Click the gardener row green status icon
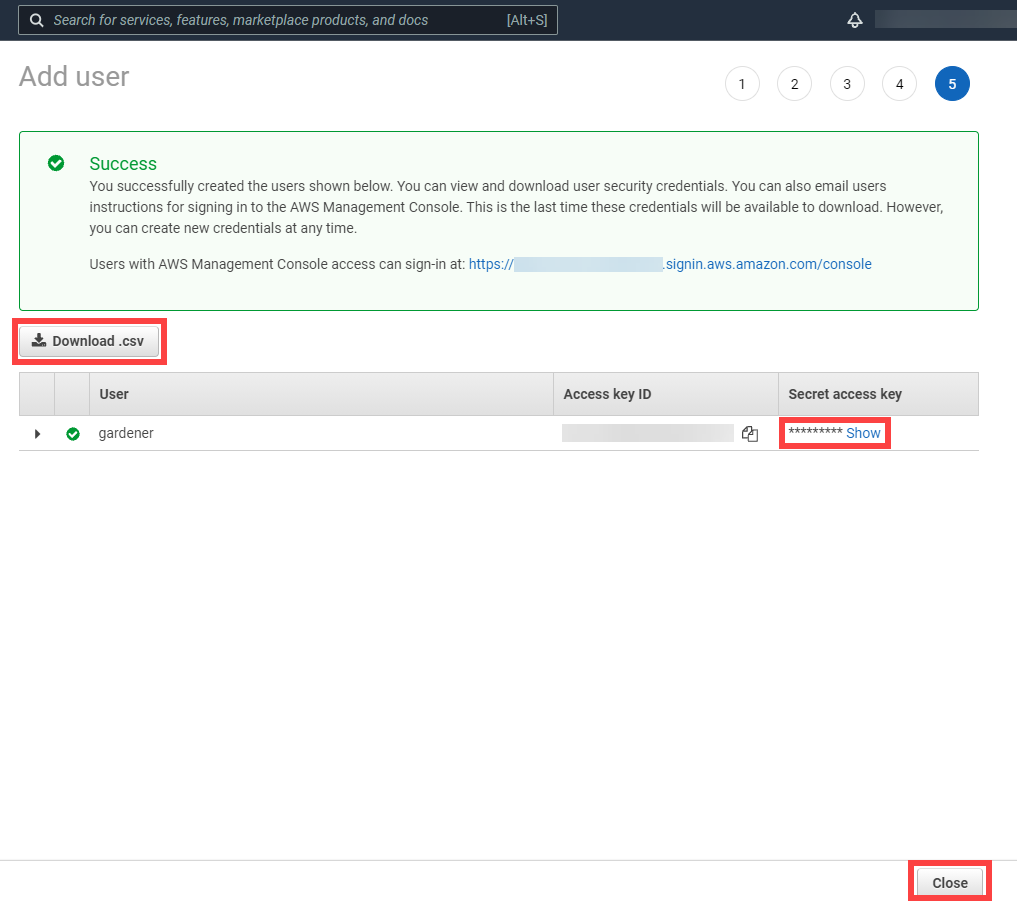This screenshot has width=1017, height=901. tap(72, 434)
